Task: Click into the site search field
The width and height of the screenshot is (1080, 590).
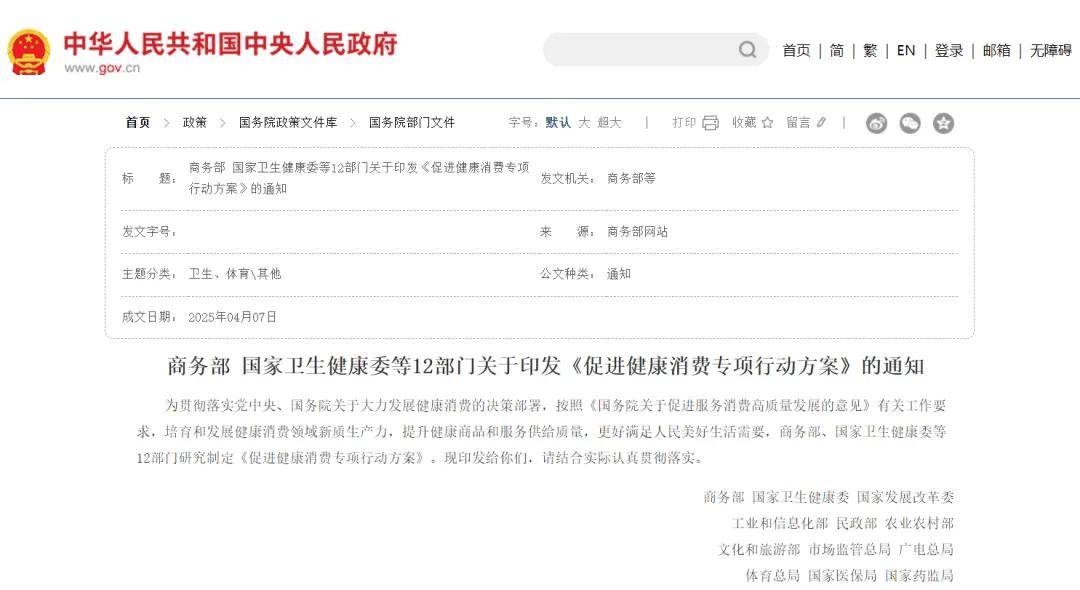Action: coord(641,50)
